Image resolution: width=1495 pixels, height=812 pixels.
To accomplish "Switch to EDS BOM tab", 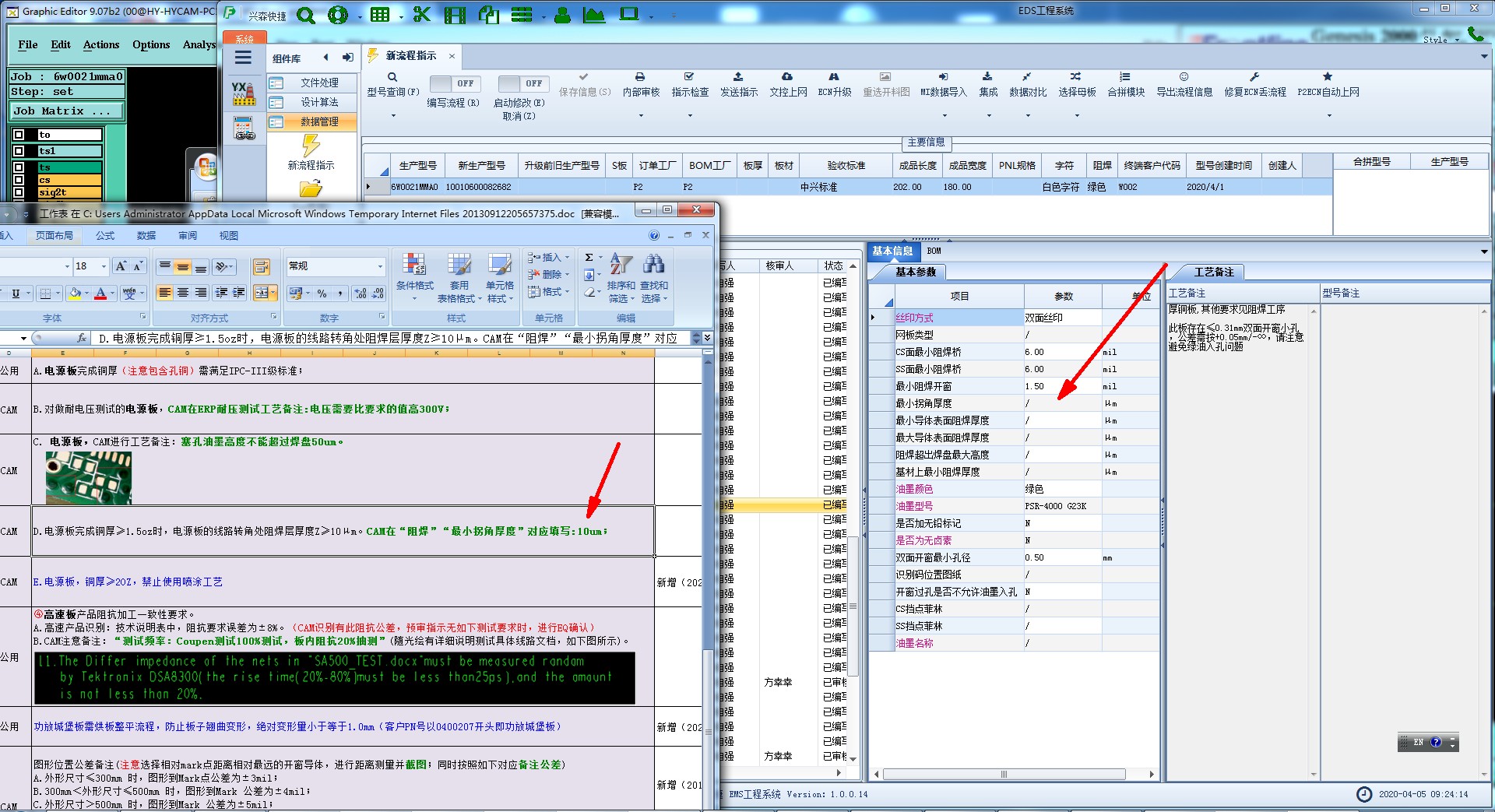I will 934,251.
